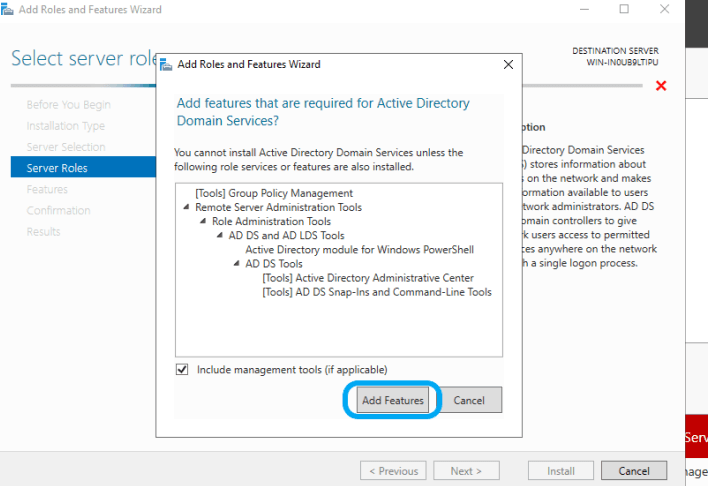Go to Results step in sidebar
The image size is (708, 486).
click(x=43, y=232)
